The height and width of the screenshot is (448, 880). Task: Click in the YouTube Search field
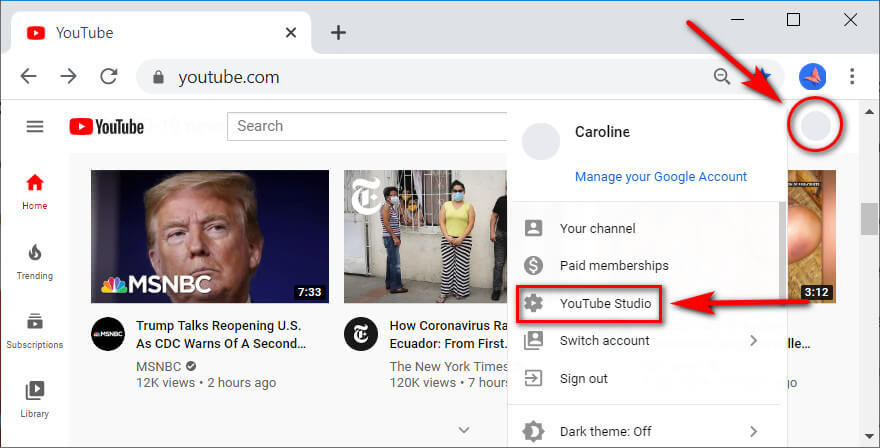point(368,126)
